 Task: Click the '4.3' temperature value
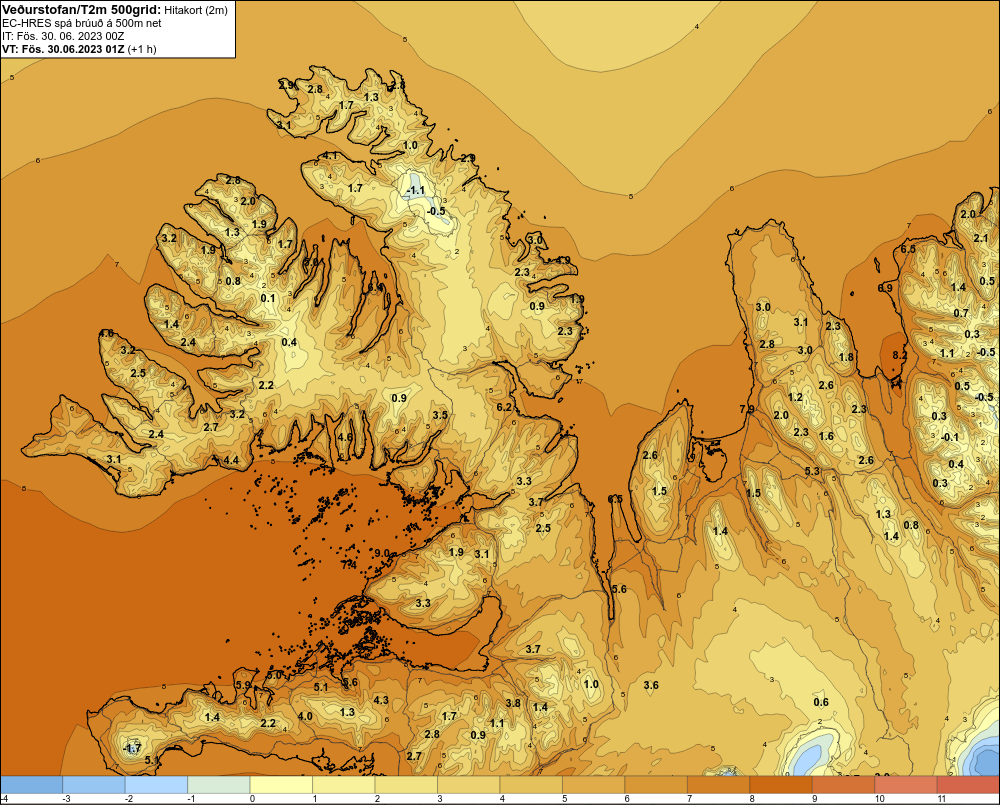pyautogui.click(x=381, y=700)
